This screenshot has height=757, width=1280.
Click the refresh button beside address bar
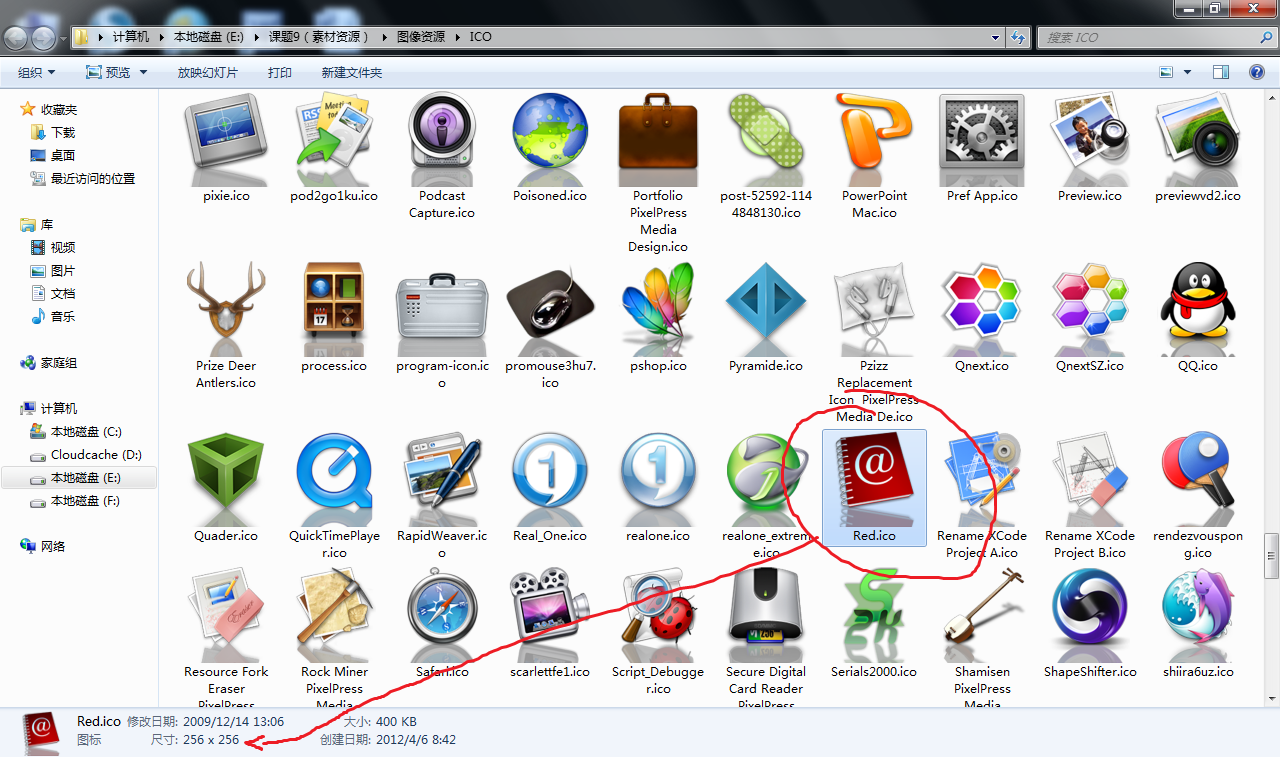pyautogui.click(x=1018, y=37)
